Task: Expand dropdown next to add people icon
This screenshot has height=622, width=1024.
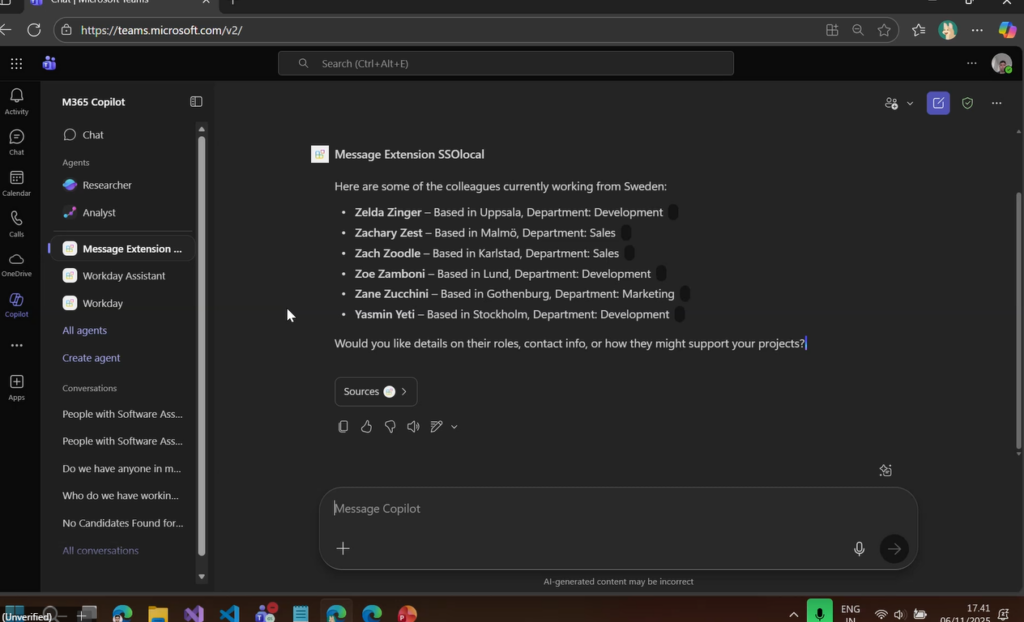Action: coord(910,103)
